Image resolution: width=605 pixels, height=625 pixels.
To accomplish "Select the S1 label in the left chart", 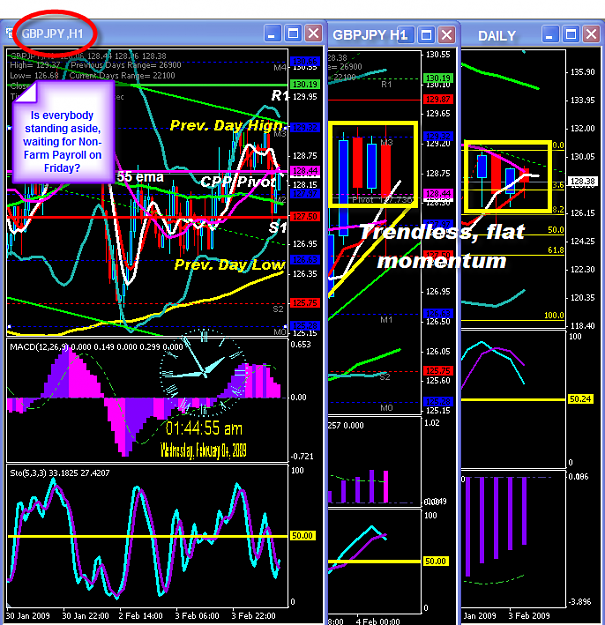I will coord(277,227).
